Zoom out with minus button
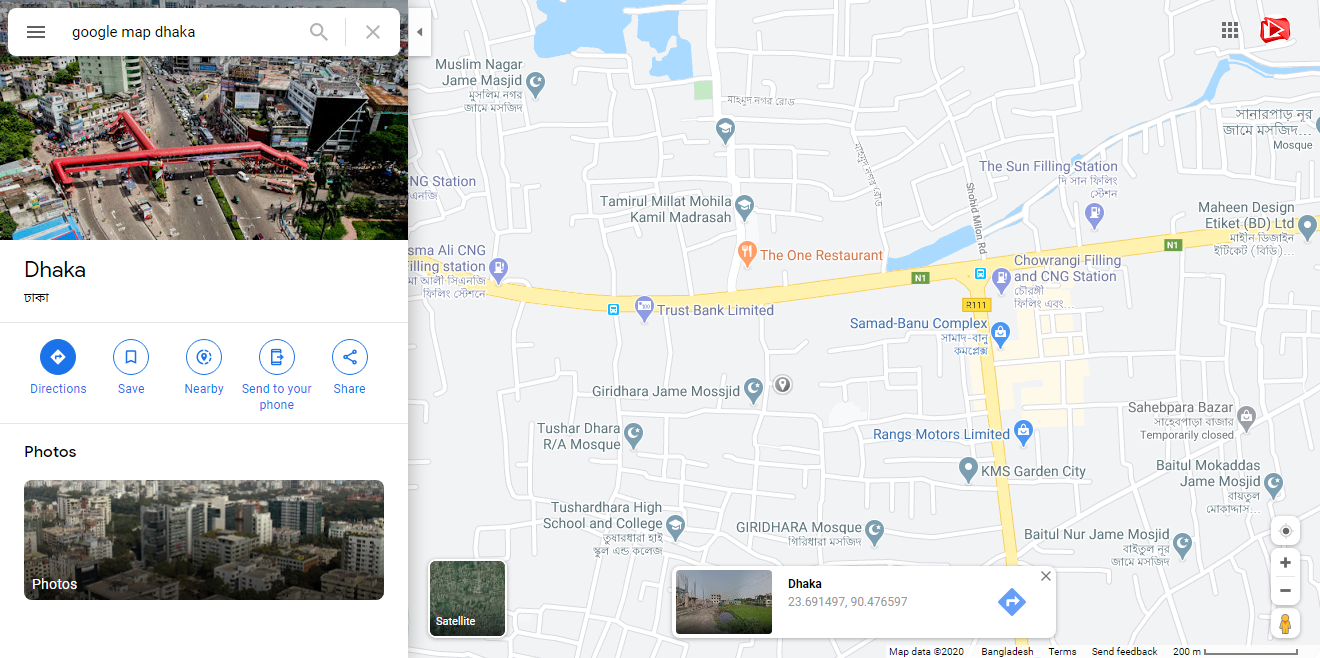The width and height of the screenshot is (1320, 658). click(1285, 591)
